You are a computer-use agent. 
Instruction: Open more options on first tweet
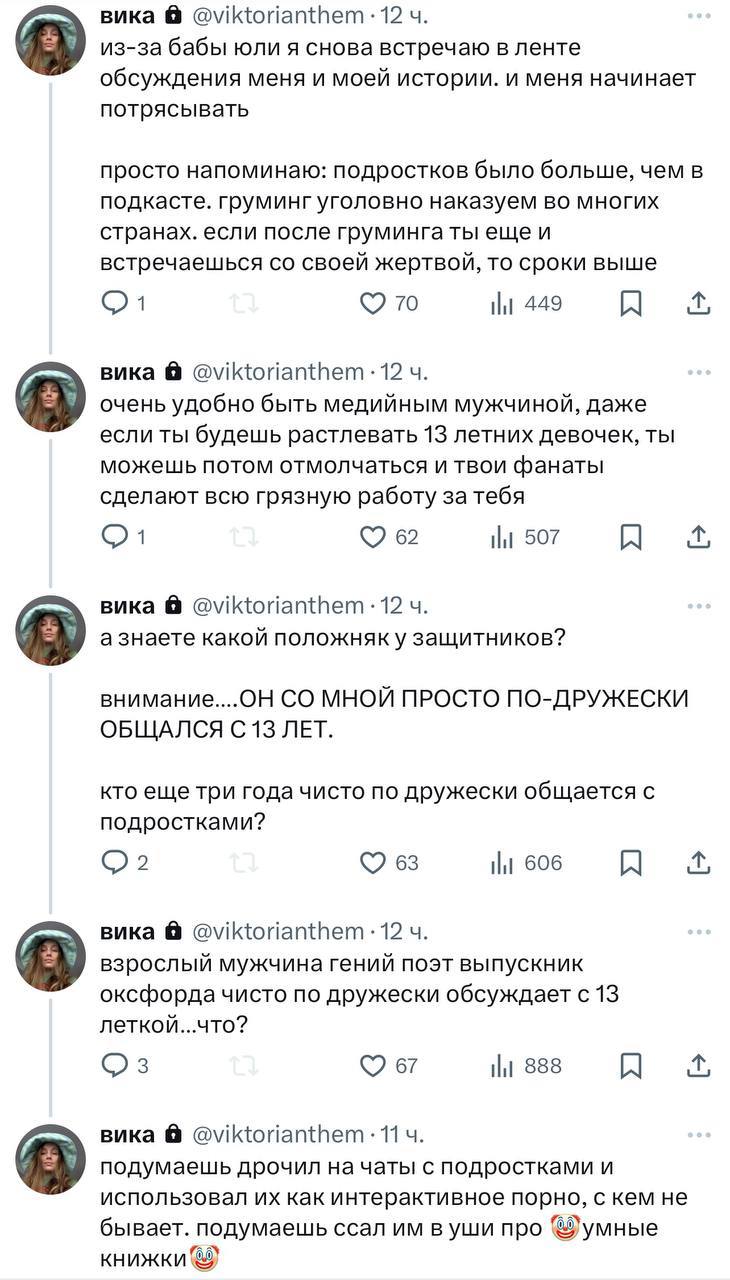pyautogui.click(x=698, y=16)
